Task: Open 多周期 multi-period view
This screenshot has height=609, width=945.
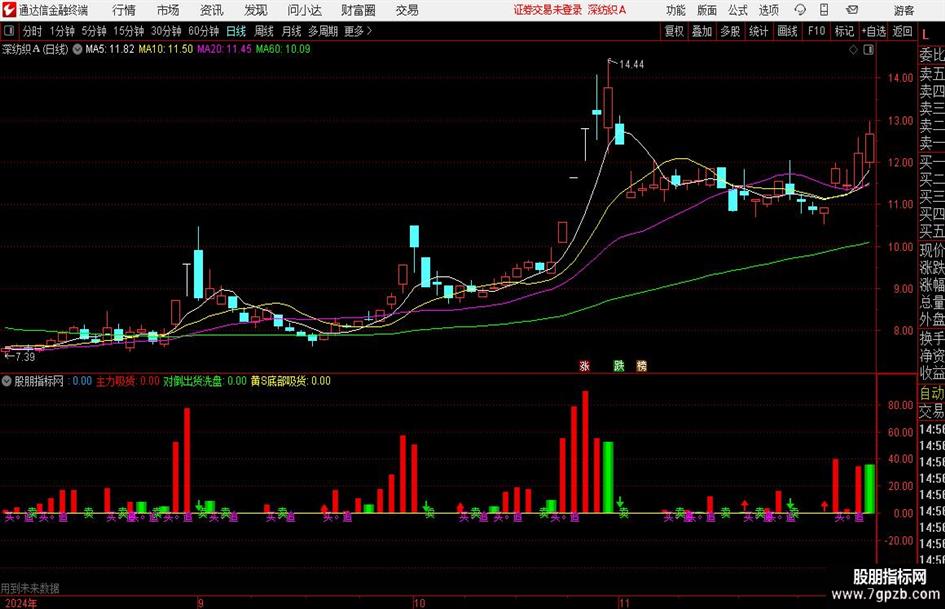Action: [323, 31]
